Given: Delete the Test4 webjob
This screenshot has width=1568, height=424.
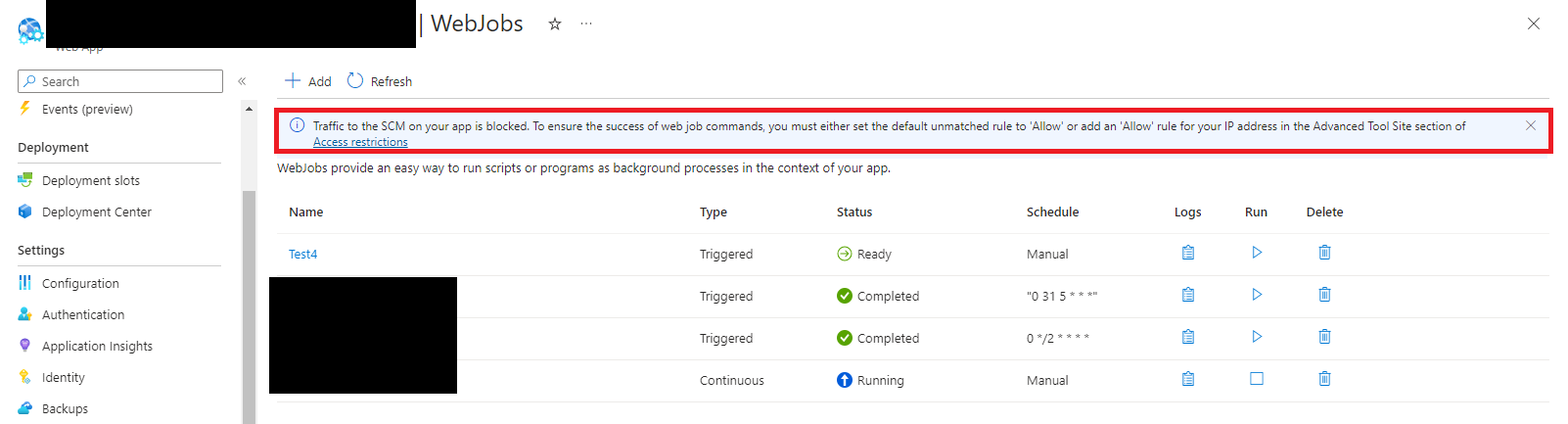Looking at the screenshot, I should (1324, 253).
